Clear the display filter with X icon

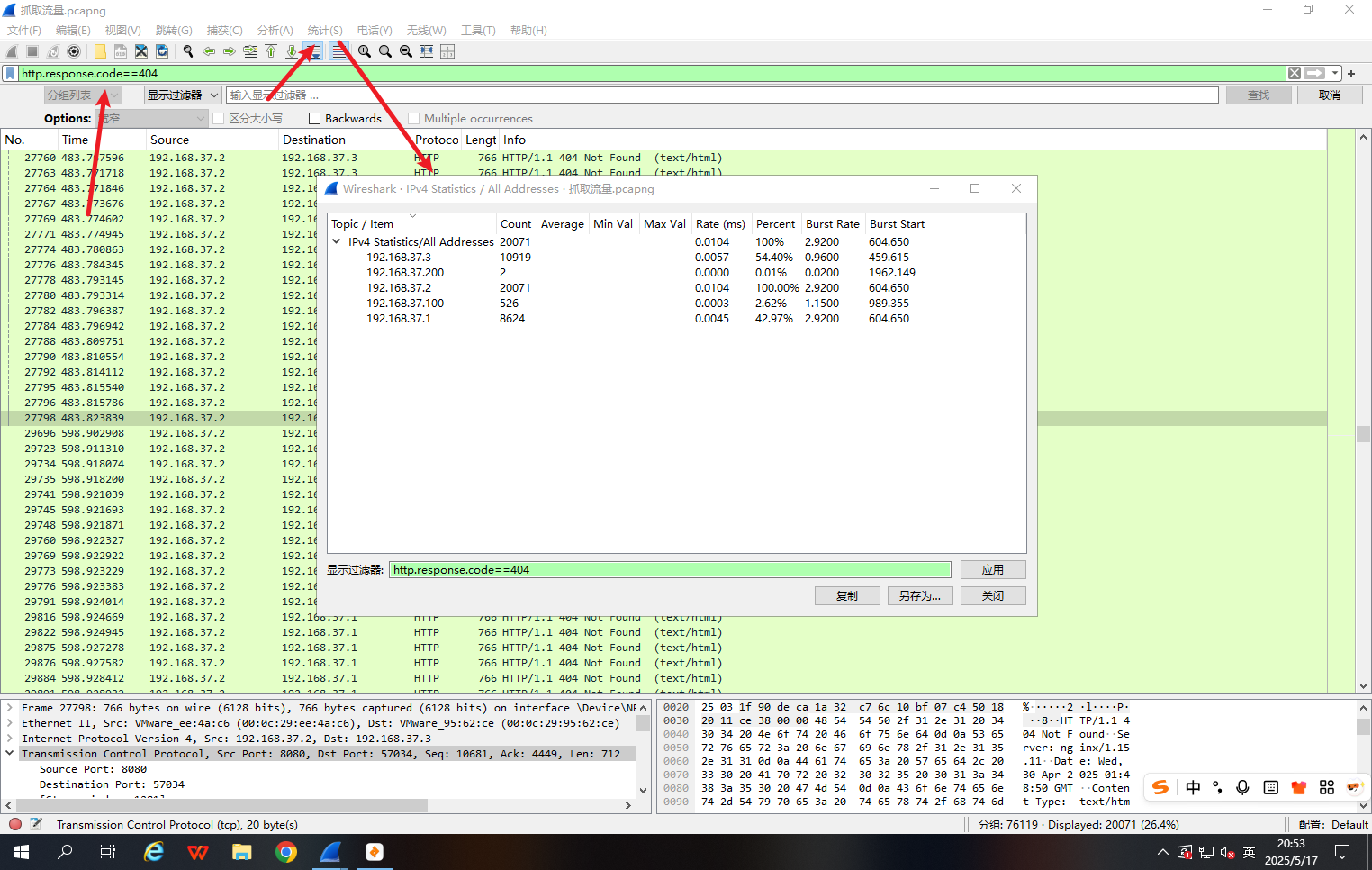(1294, 73)
